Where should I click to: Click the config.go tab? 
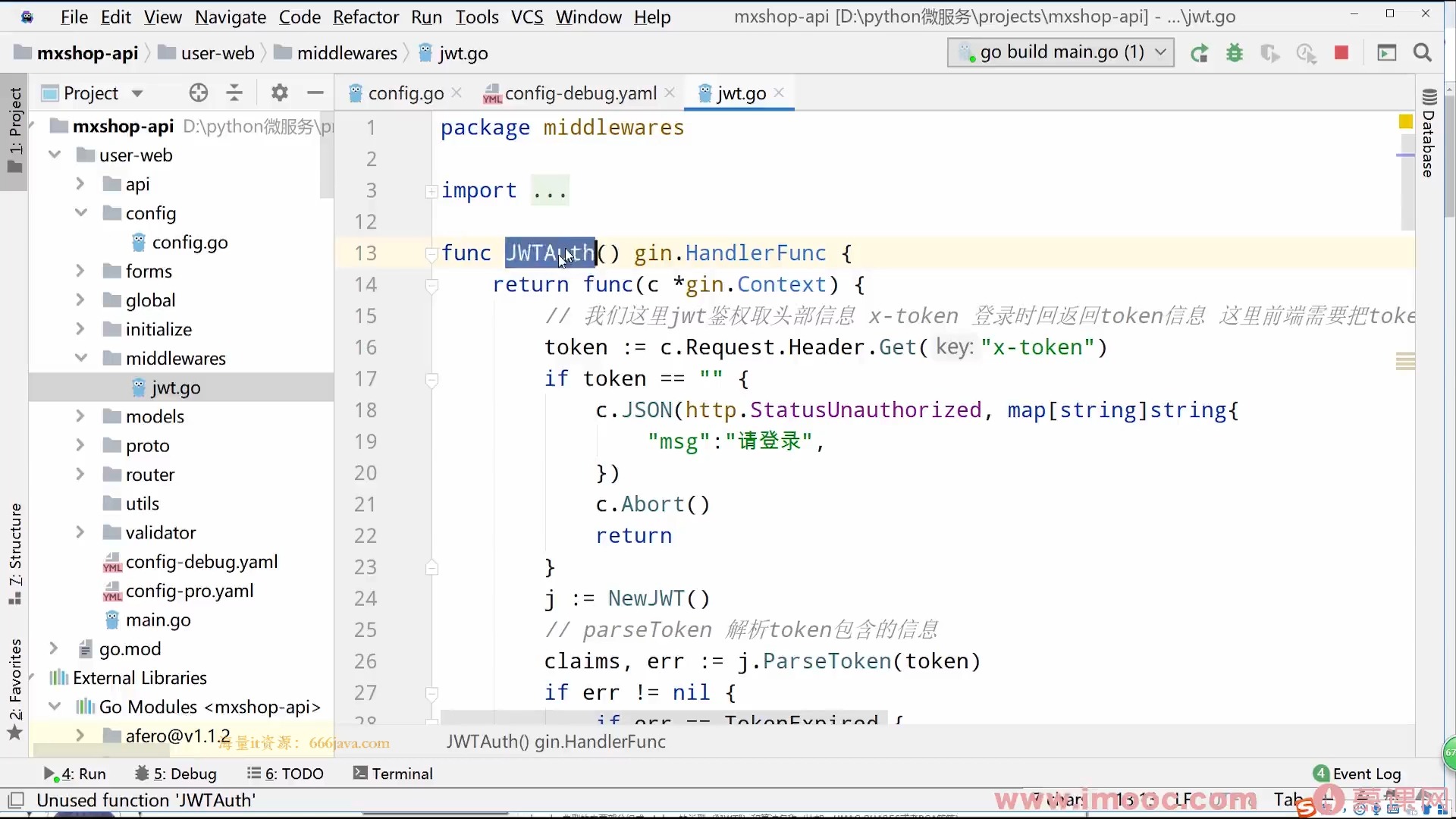tap(406, 93)
